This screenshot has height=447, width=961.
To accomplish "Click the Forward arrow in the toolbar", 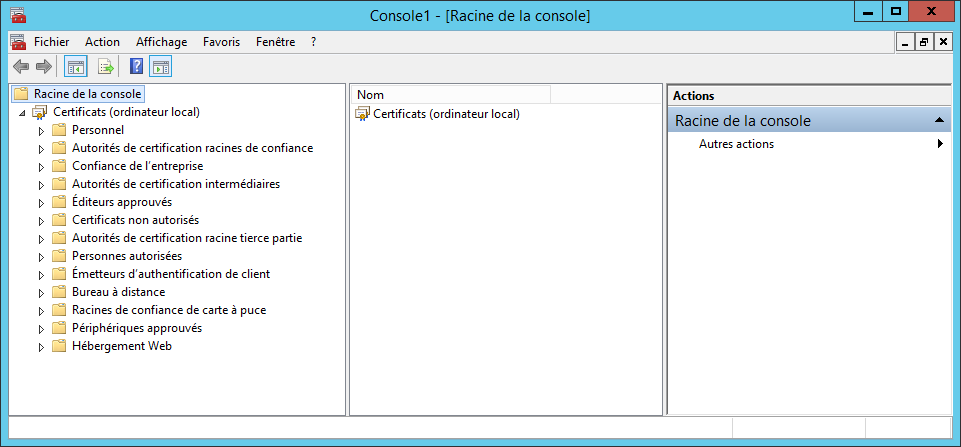I will click(43, 67).
